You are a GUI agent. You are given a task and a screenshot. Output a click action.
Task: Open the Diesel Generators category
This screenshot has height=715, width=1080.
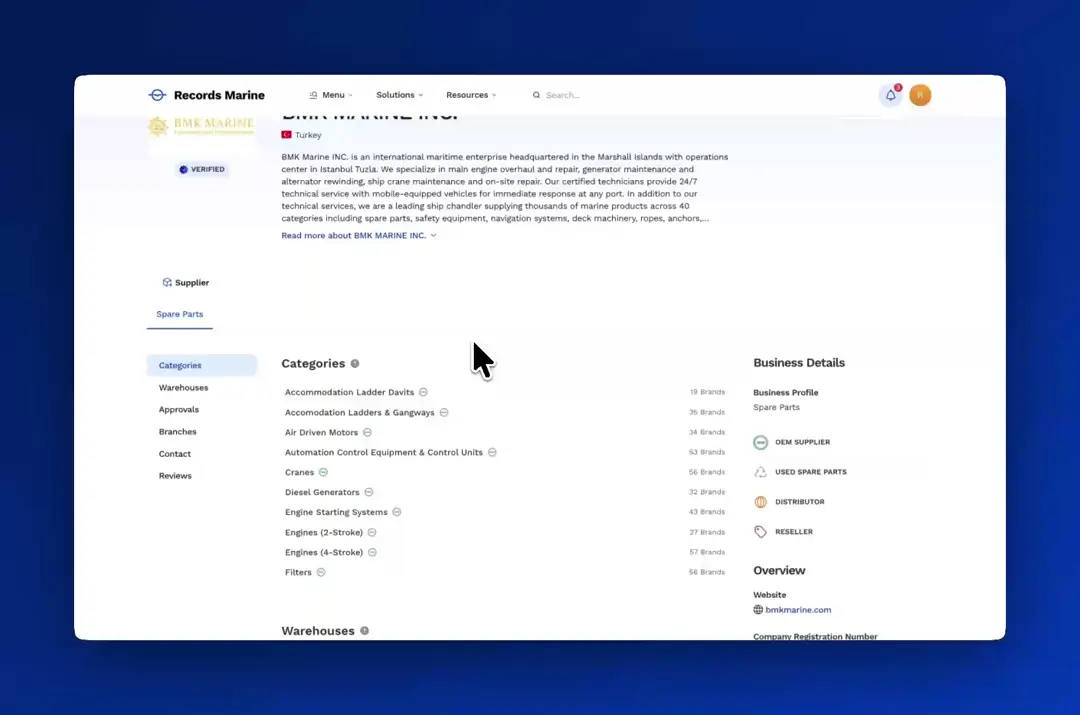[x=322, y=493]
